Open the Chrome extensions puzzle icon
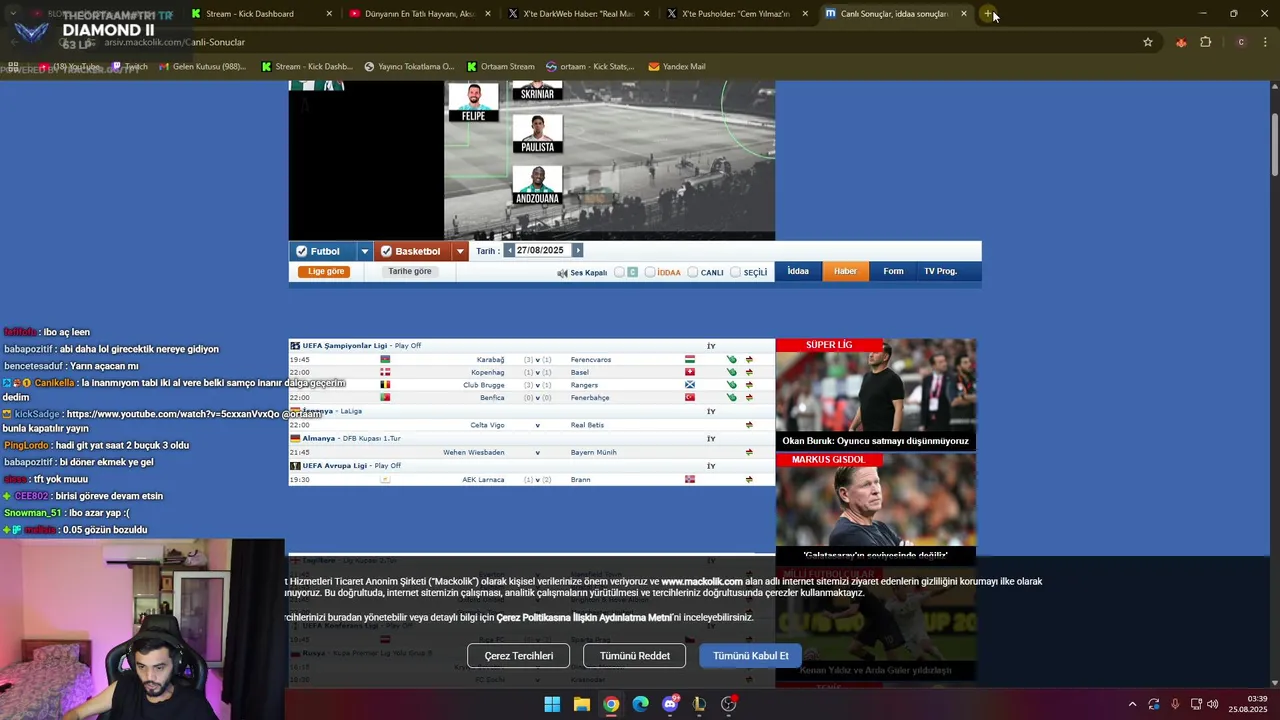The height and width of the screenshot is (720, 1280). (x=1205, y=42)
